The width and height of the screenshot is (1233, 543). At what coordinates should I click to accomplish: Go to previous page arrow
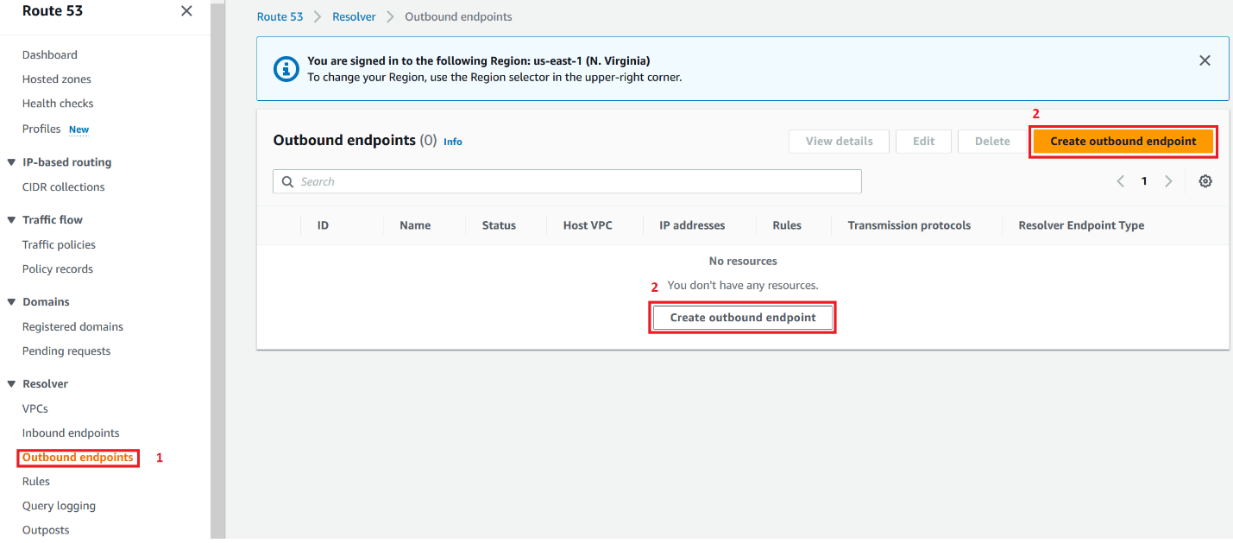(x=1121, y=181)
